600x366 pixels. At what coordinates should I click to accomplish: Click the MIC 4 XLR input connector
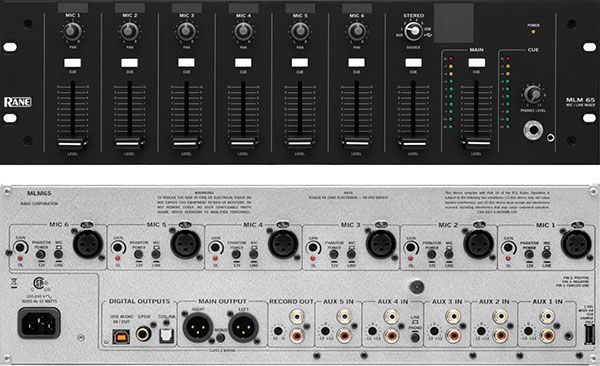point(283,244)
